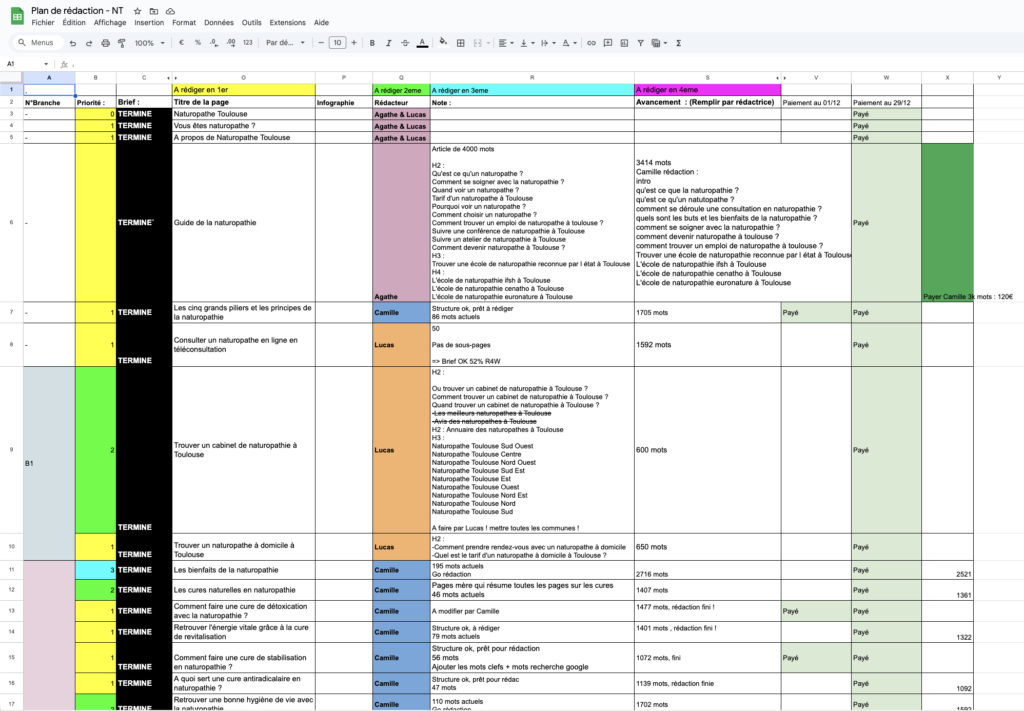1024x711 pixels.
Task: Toggle strikethrough formatting
Action: click(403, 43)
